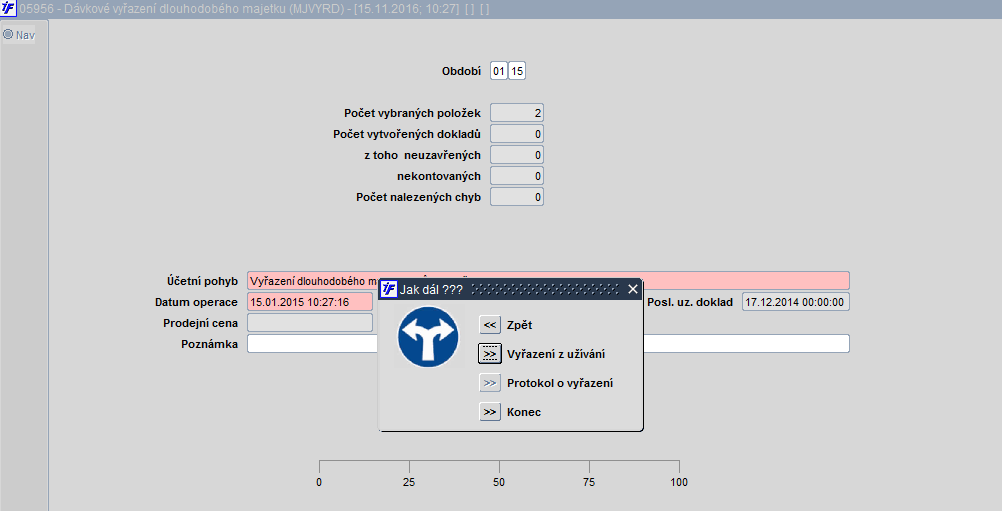Image resolution: width=1002 pixels, height=511 pixels.
Task: Click the Vyřazení z užívání arrow button
Action: [489, 354]
